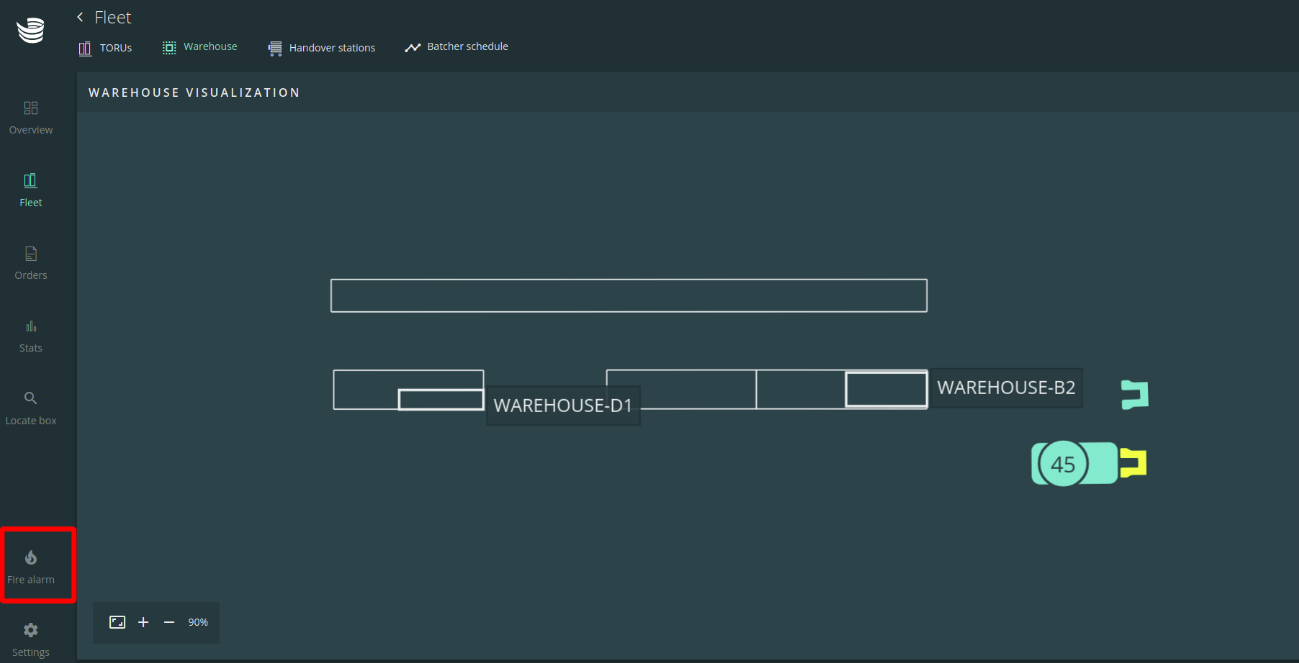
Task: Click the WAREHOUSE-D1 label
Action: 563,405
